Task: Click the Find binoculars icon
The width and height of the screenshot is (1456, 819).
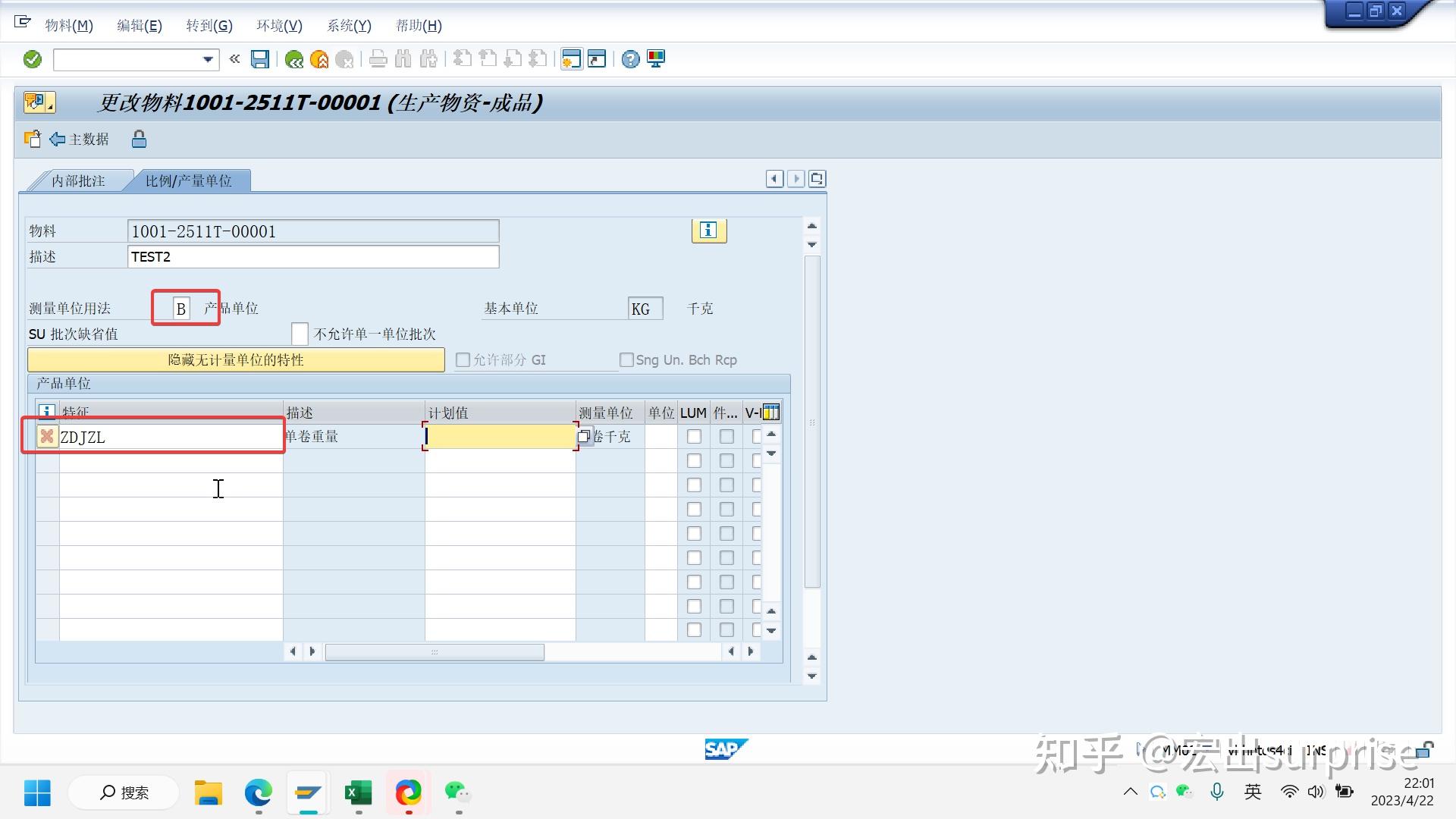Action: pos(403,59)
